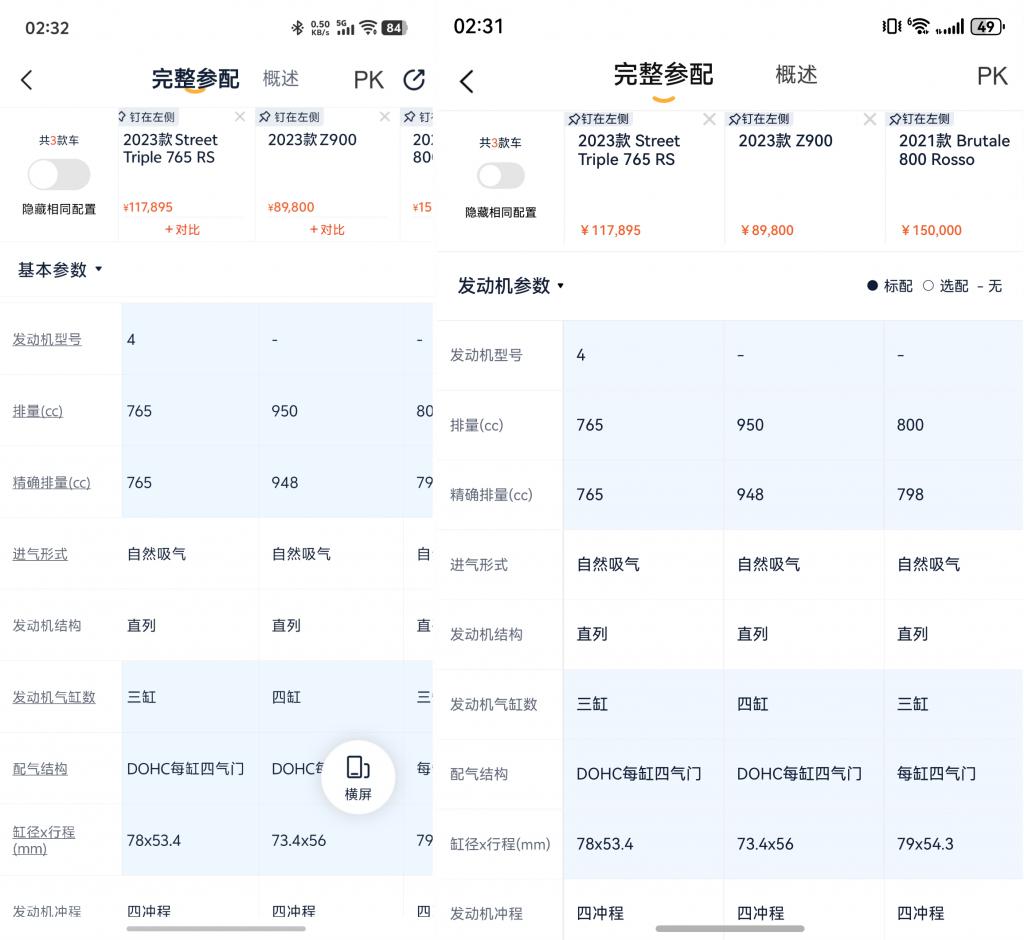Remove Street Triple 765 RS column (right screenshot)
This screenshot has width=1024, height=940.
click(x=709, y=119)
